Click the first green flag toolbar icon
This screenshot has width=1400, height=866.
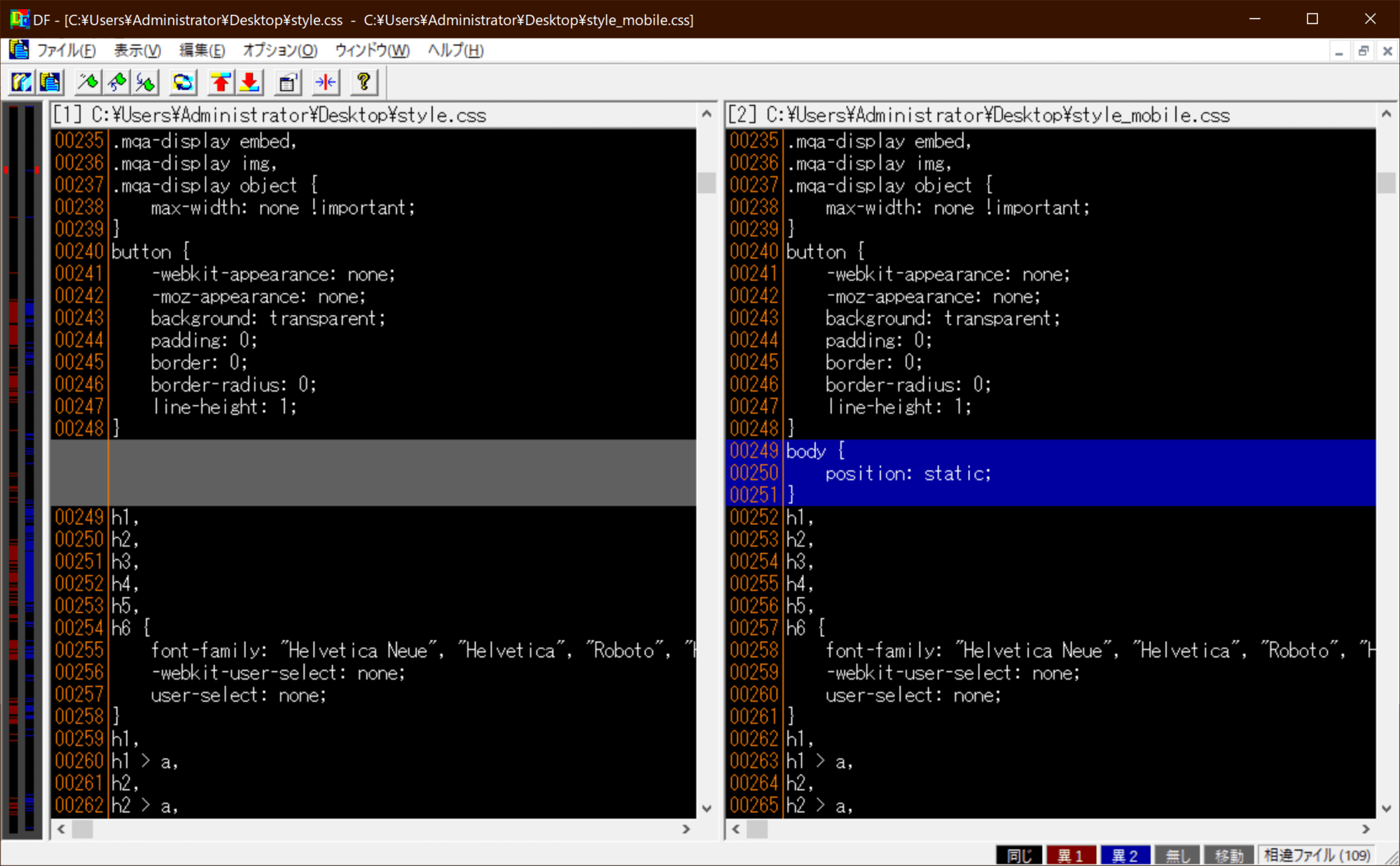tap(88, 82)
